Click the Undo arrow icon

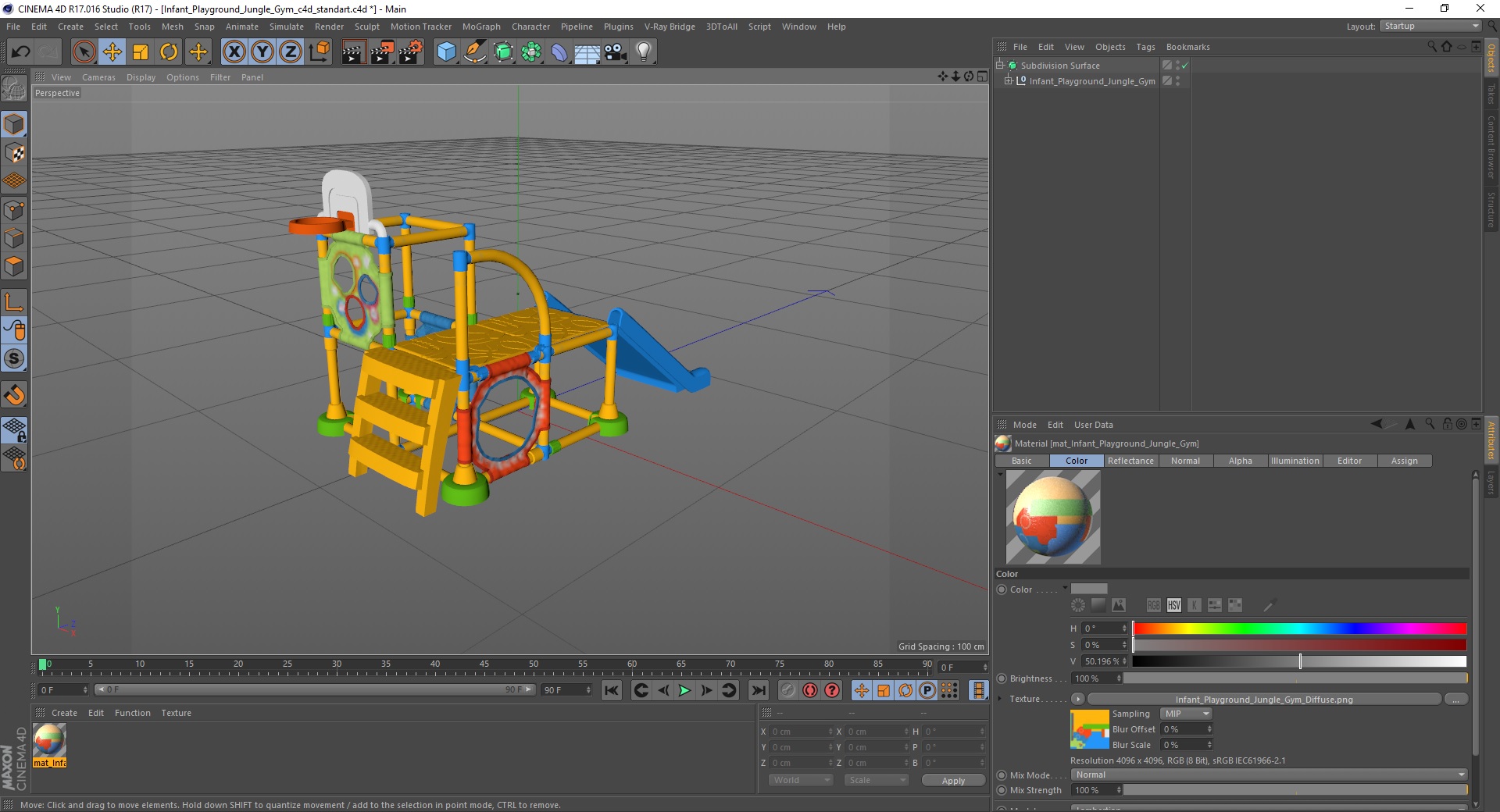[21, 52]
